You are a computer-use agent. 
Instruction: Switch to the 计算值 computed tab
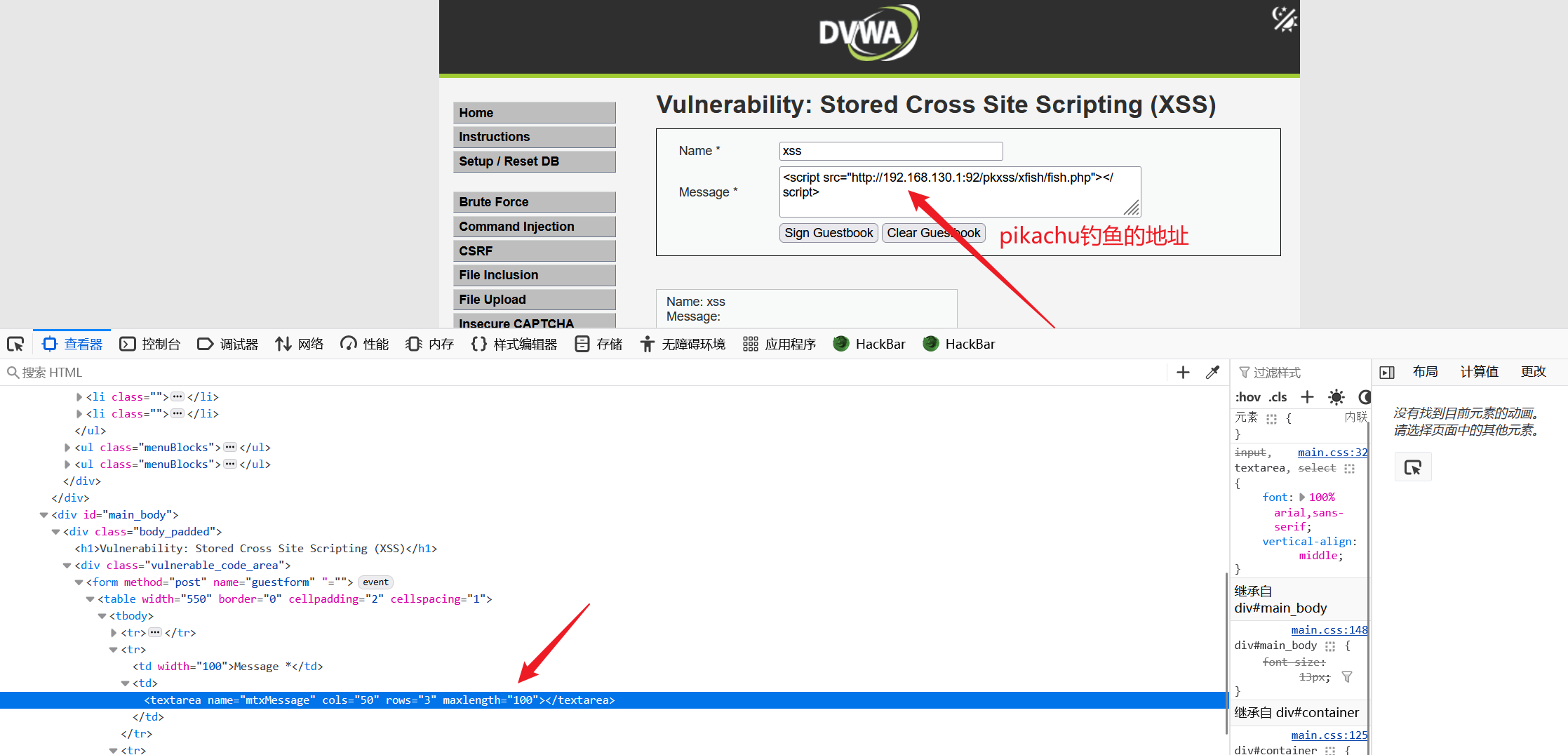pos(1479,372)
